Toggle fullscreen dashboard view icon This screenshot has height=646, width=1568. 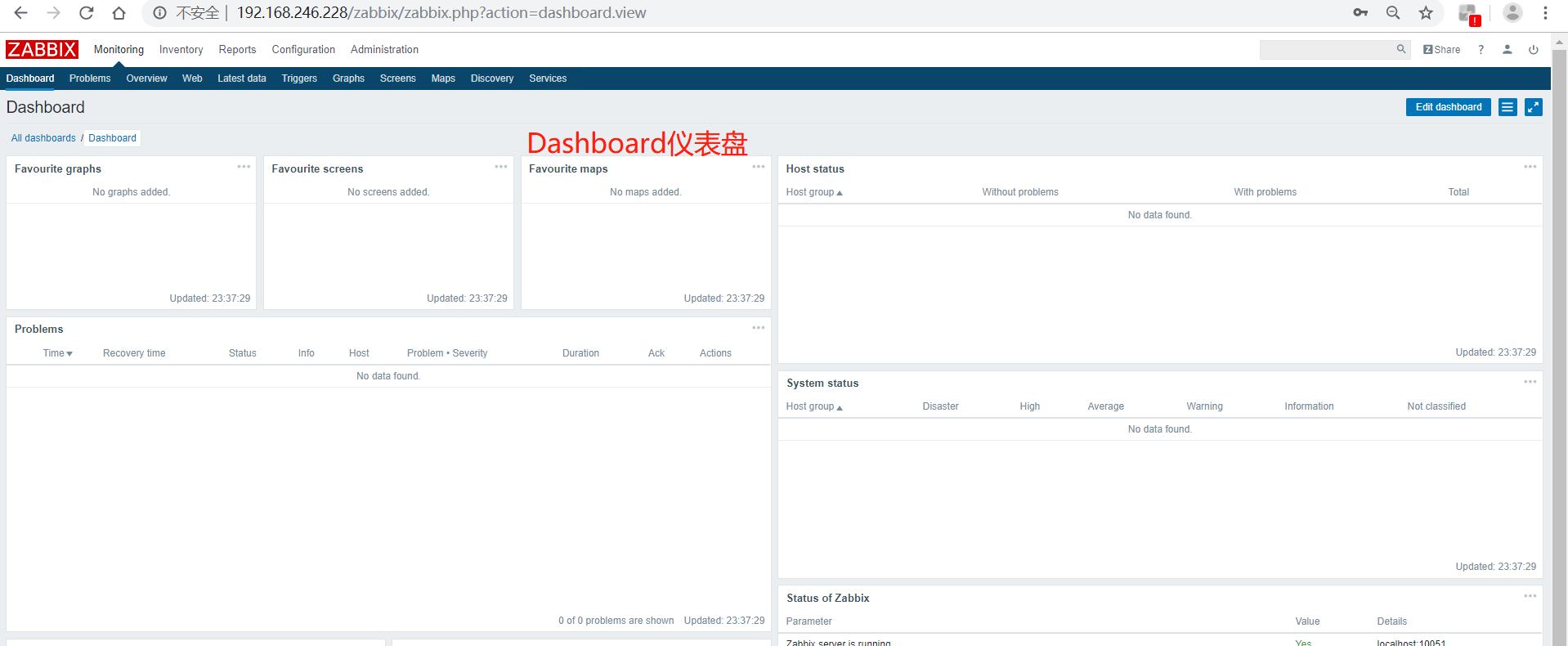pyautogui.click(x=1534, y=107)
